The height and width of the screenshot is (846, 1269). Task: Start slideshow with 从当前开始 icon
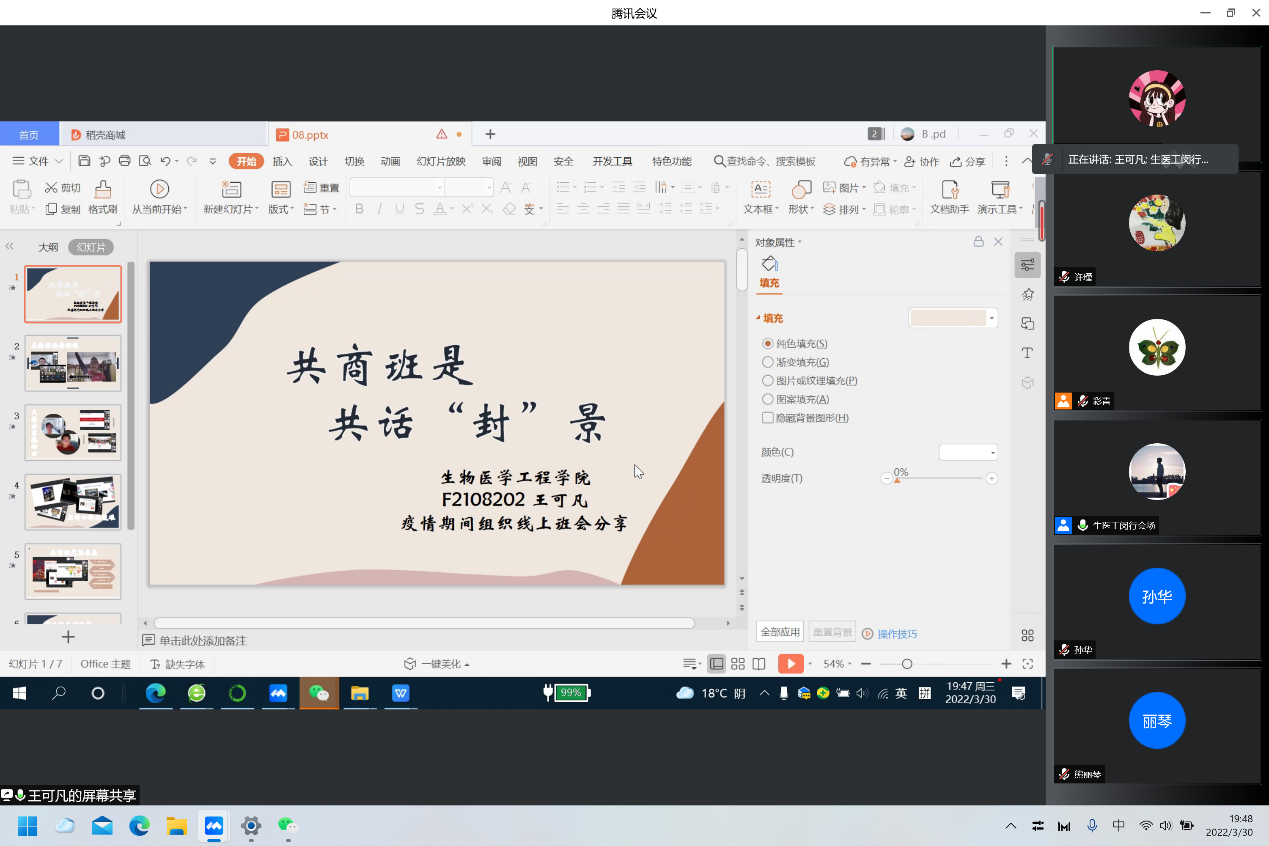pyautogui.click(x=159, y=190)
